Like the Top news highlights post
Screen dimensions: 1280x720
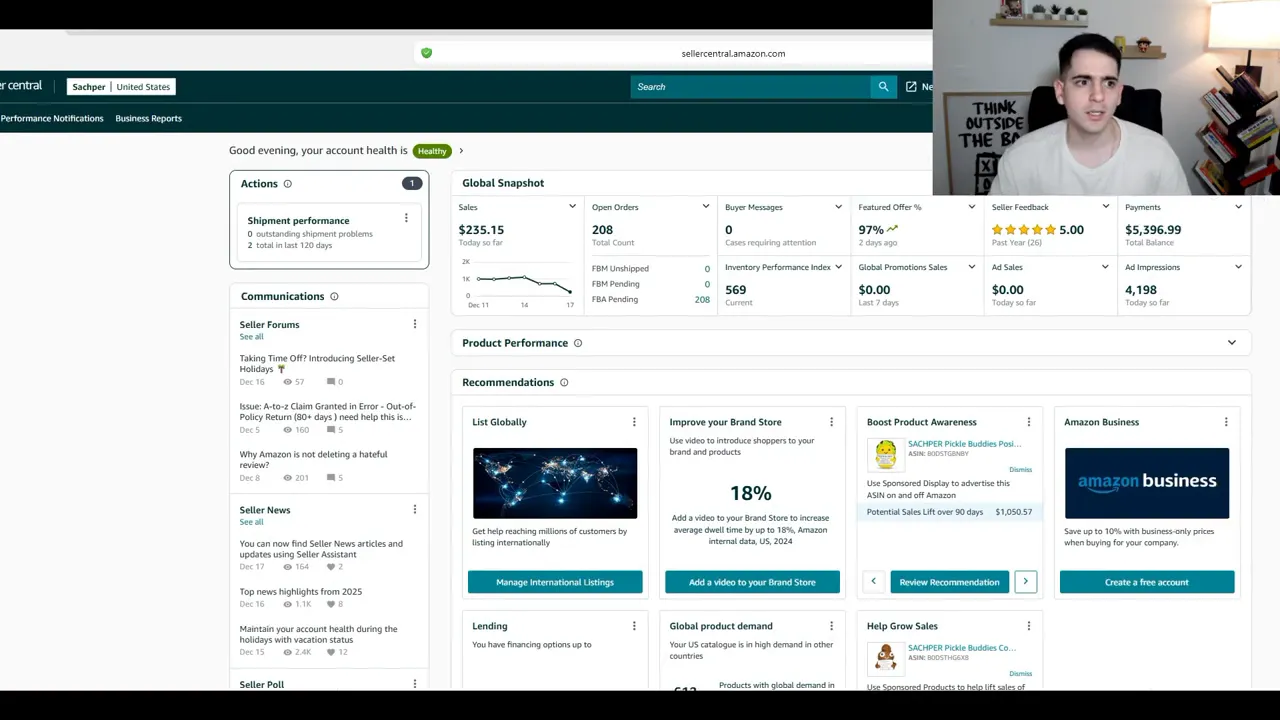331,604
